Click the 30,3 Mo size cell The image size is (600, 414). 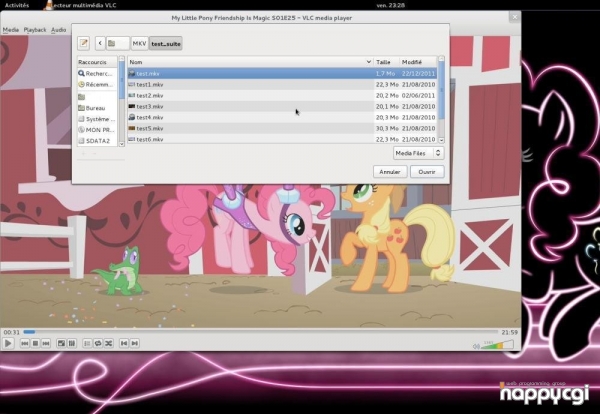point(387,129)
